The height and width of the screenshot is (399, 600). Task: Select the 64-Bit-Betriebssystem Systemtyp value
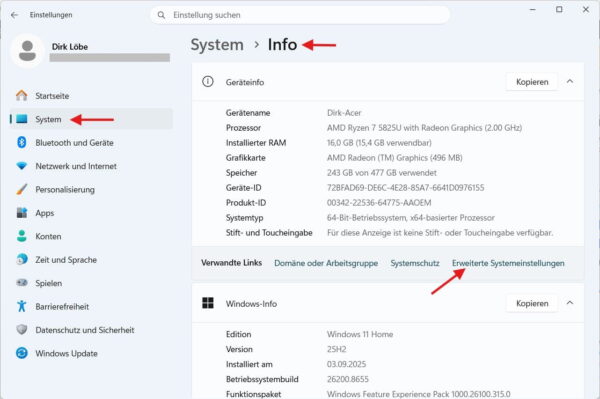pyautogui.click(x=411, y=218)
